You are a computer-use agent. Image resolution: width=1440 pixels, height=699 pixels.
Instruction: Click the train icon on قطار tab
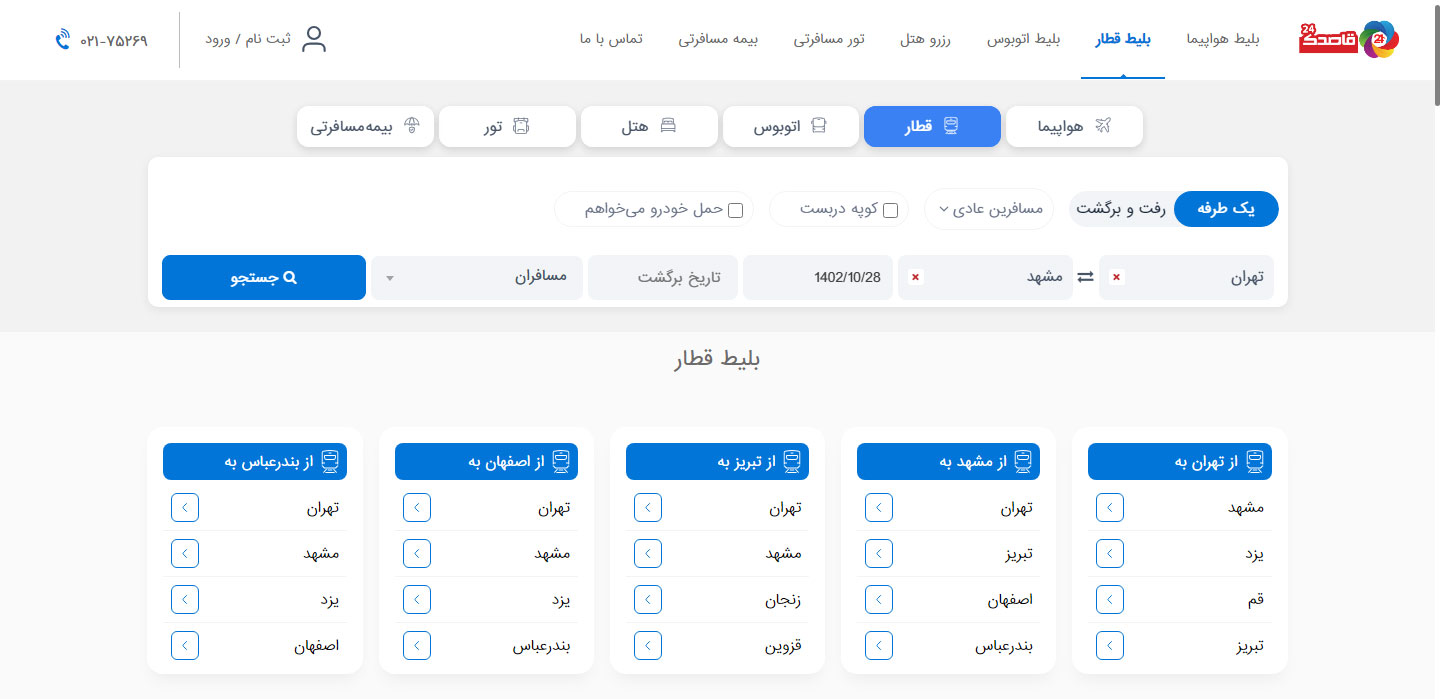tap(950, 125)
